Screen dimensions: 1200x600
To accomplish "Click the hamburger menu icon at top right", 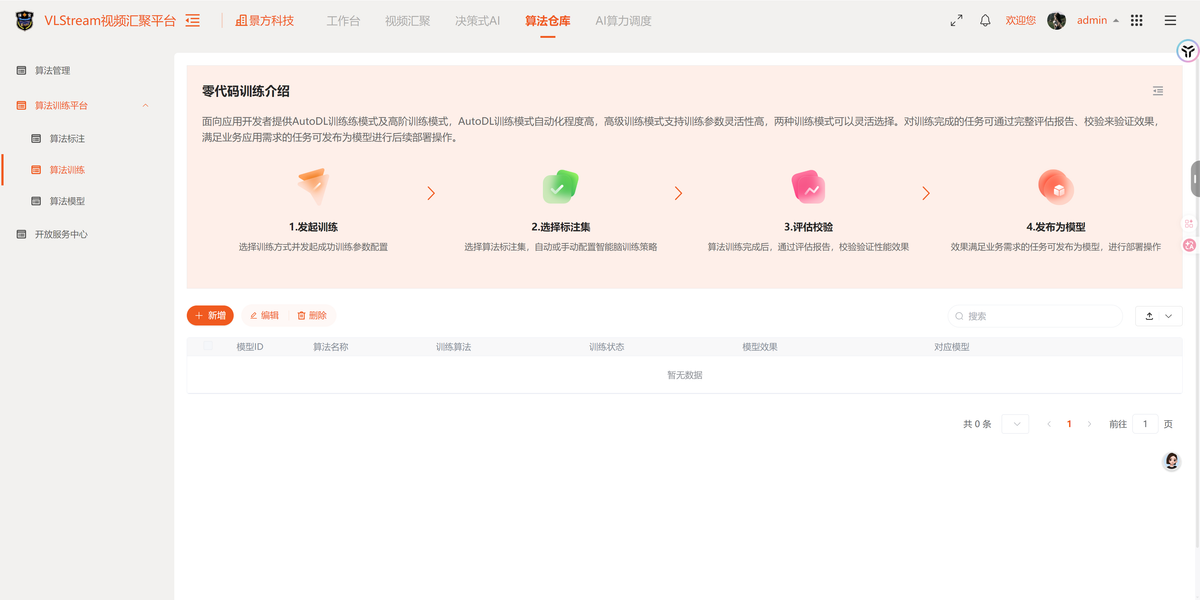I will point(1170,20).
